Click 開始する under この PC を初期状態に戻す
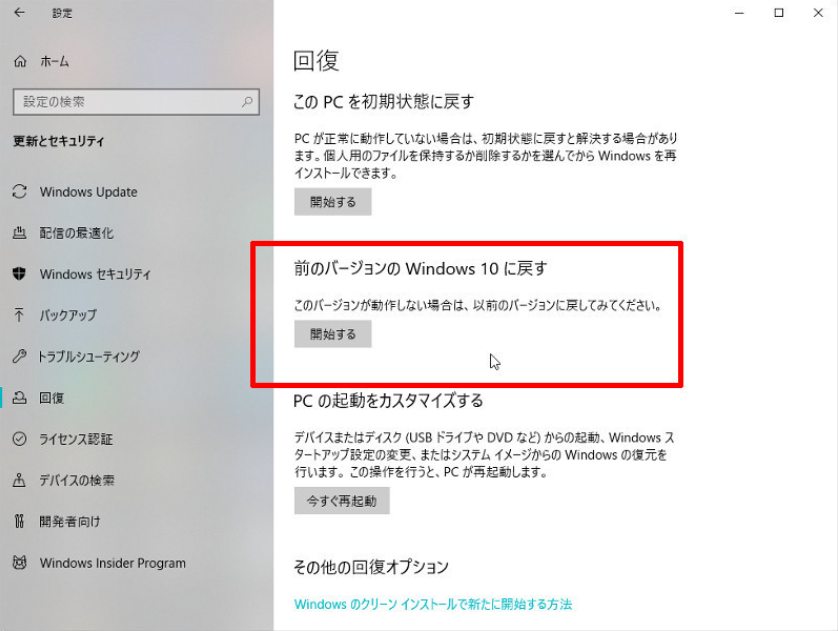 tap(332, 201)
